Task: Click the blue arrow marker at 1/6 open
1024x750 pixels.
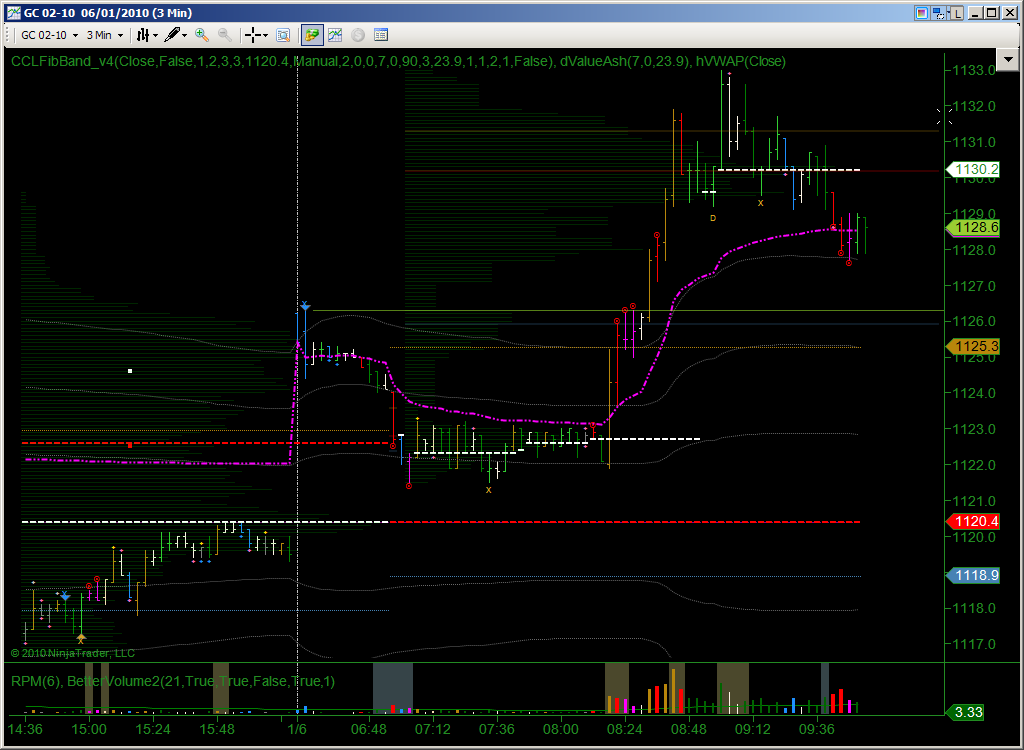Action: (x=305, y=306)
